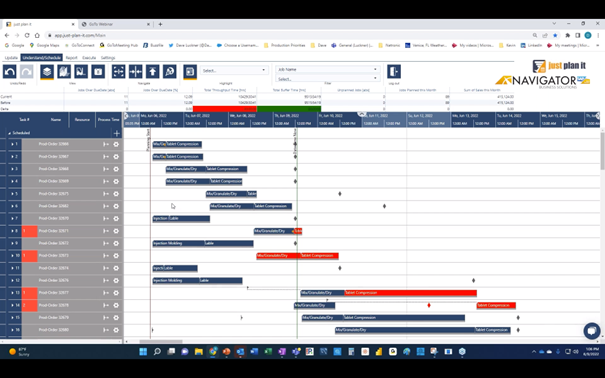This screenshot has width=605, height=378.
Task: Click the pin icon for task row 5
Action: coord(105,194)
